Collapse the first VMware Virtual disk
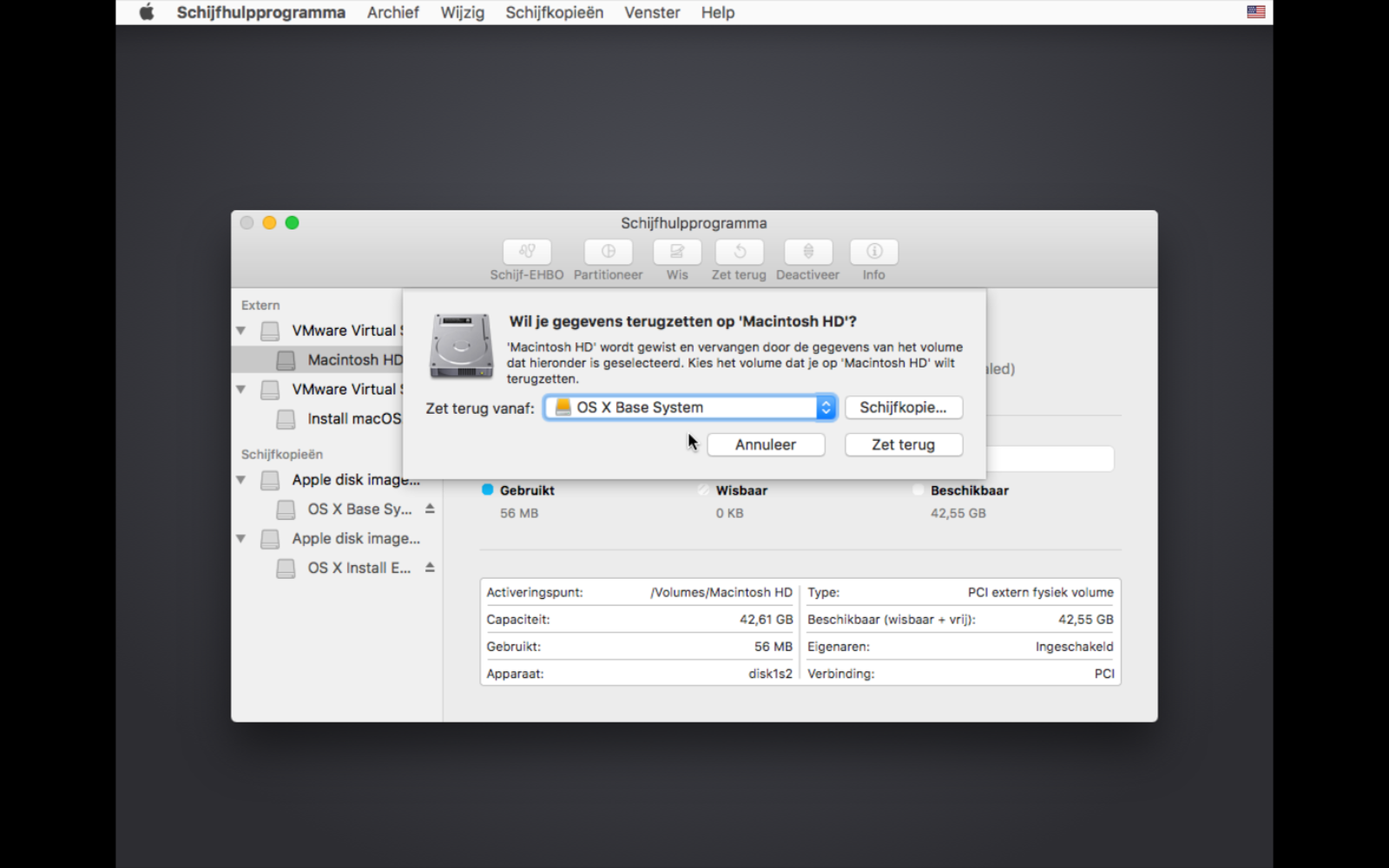Image resolution: width=1389 pixels, height=868 pixels. 241,331
